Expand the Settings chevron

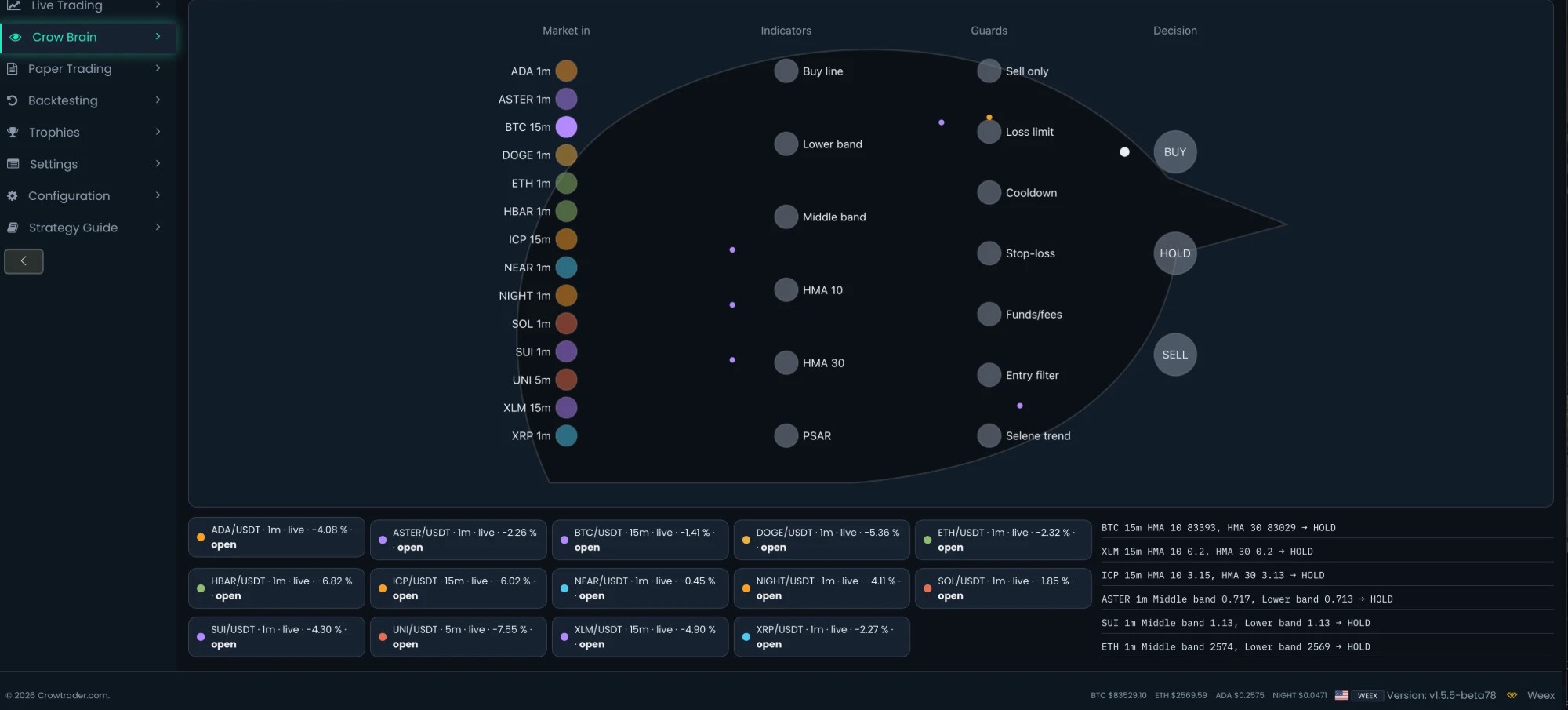[x=158, y=164]
